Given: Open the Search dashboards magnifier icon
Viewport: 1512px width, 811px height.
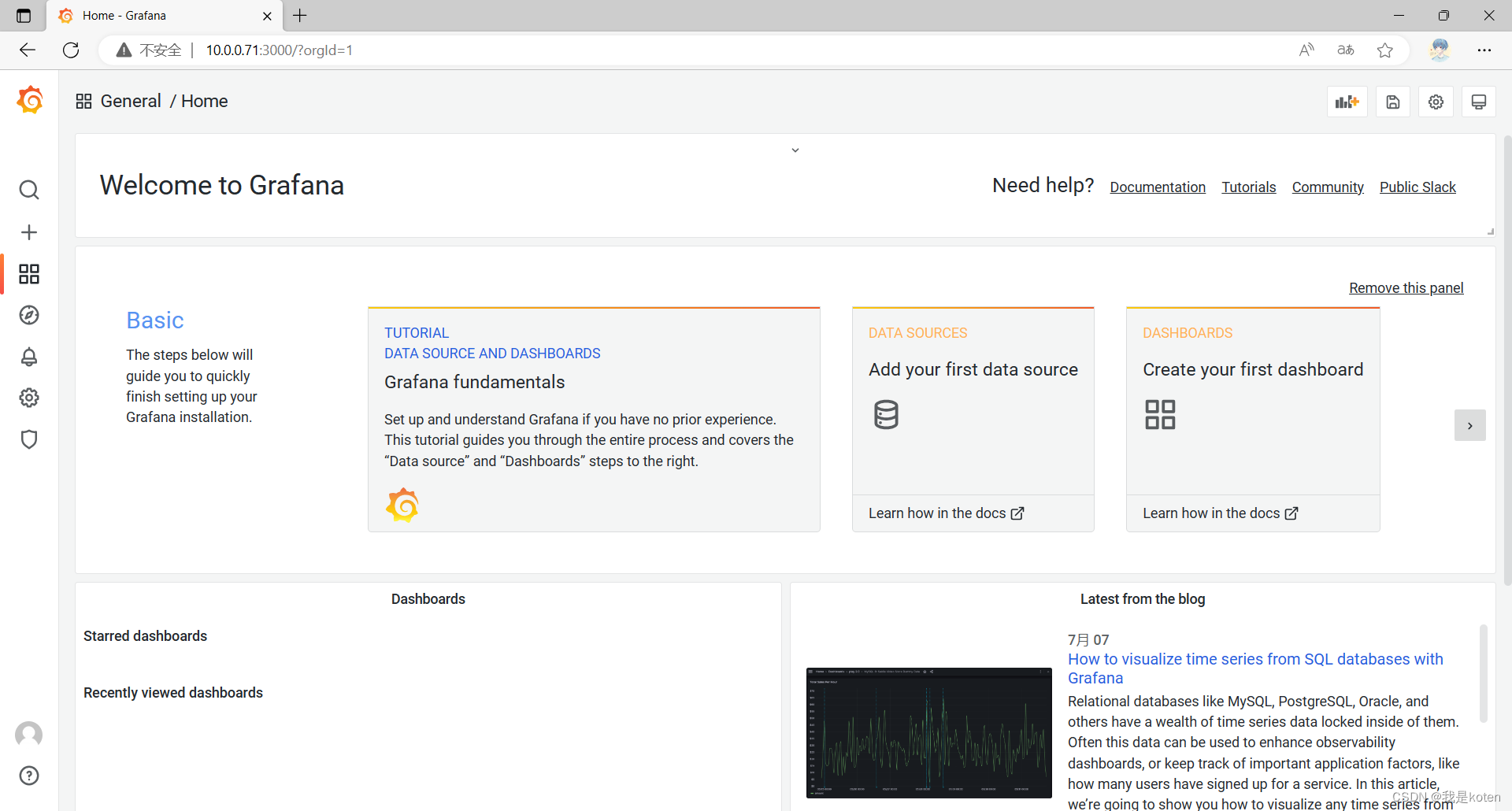Looking at the screenshot, I should point(29,190).
